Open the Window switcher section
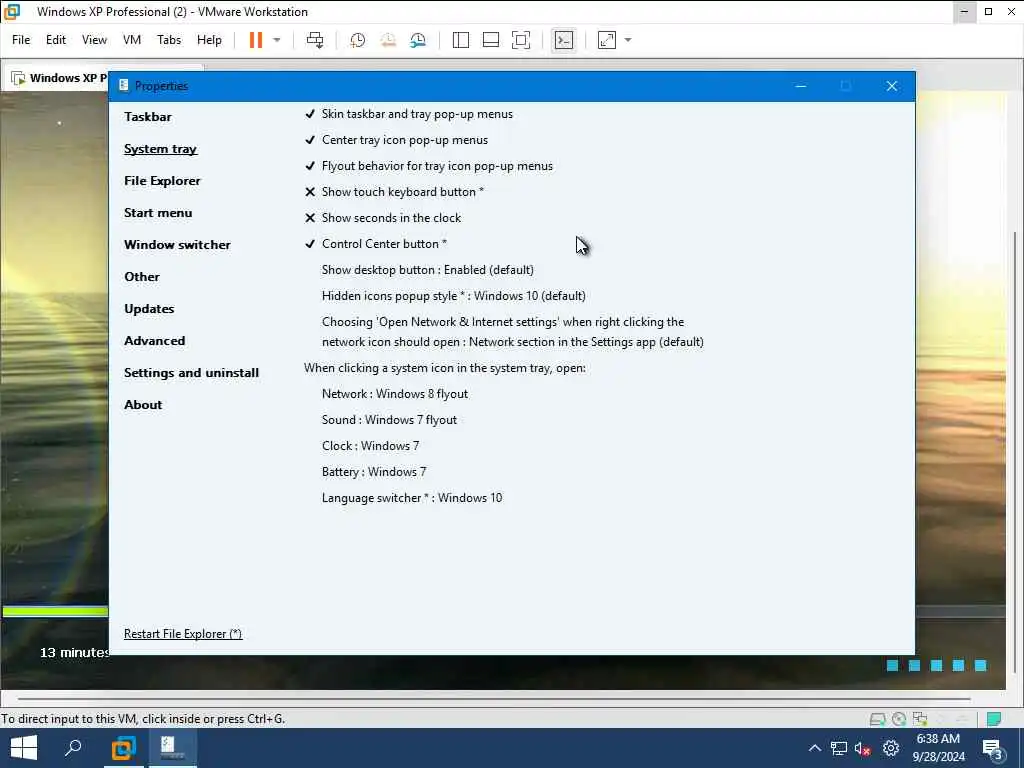This screenshot has height=768, width=1024. pos(177,245)
